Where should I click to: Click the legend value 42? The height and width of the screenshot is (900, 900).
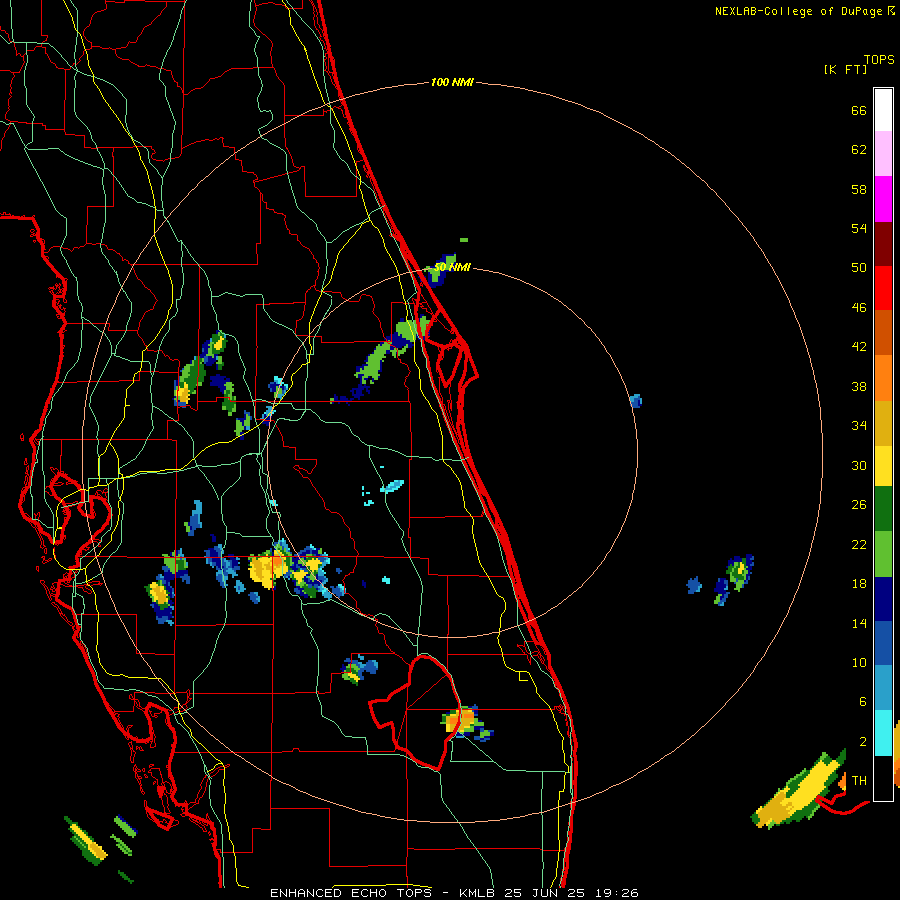pyautogui.click(x=859, y=347)
